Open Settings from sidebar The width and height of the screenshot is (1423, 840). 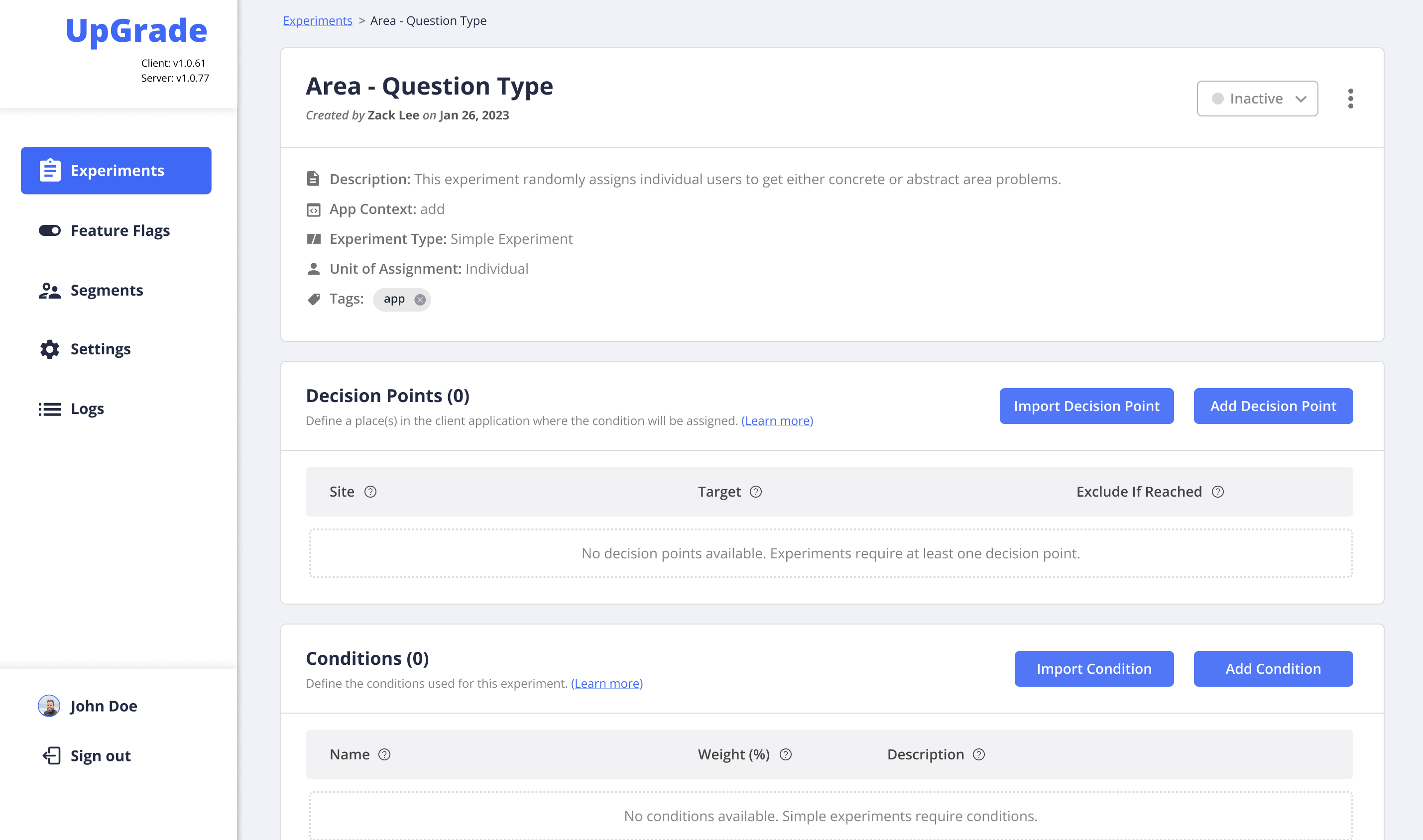100,349
